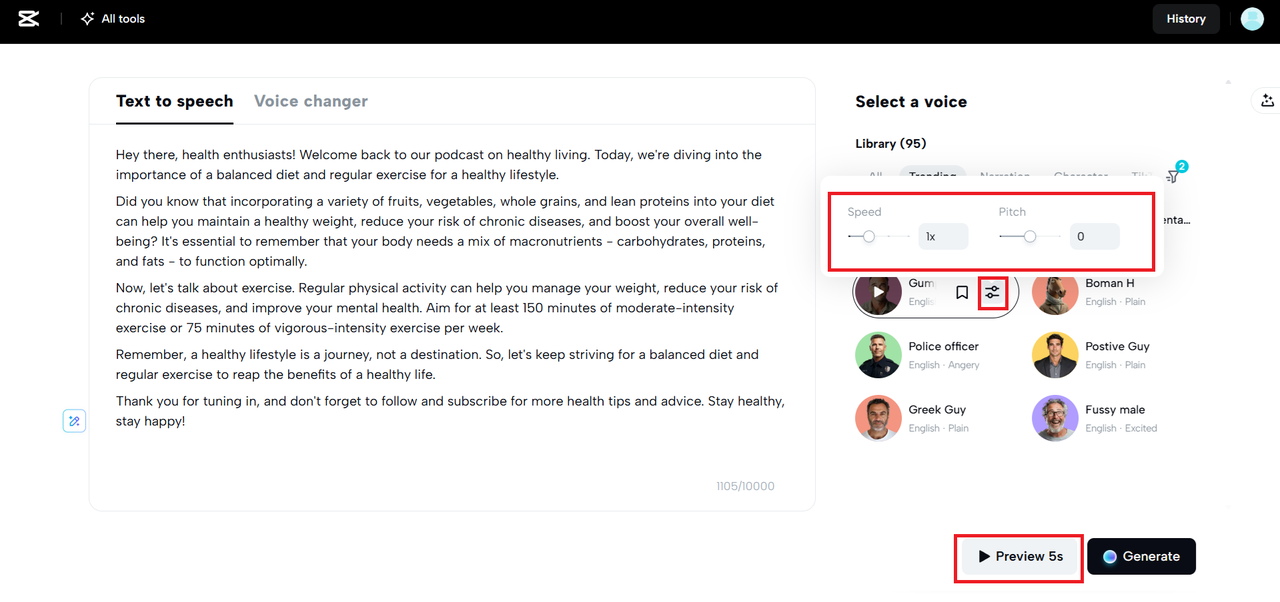This screenshot has height=602, width=1280.
Task: Click the Preview 5s button
Action: (1020, 556)
